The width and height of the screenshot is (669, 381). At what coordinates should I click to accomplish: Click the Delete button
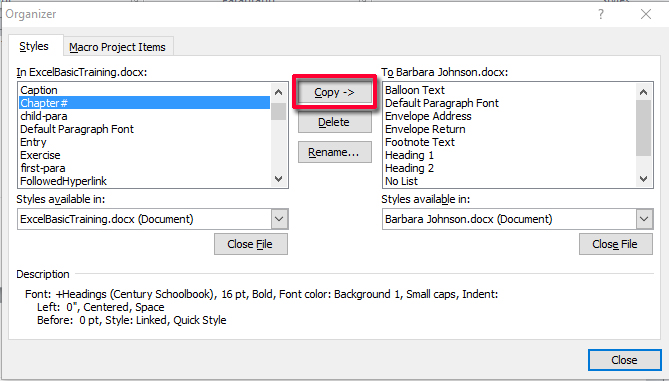[x=334, y=122]
